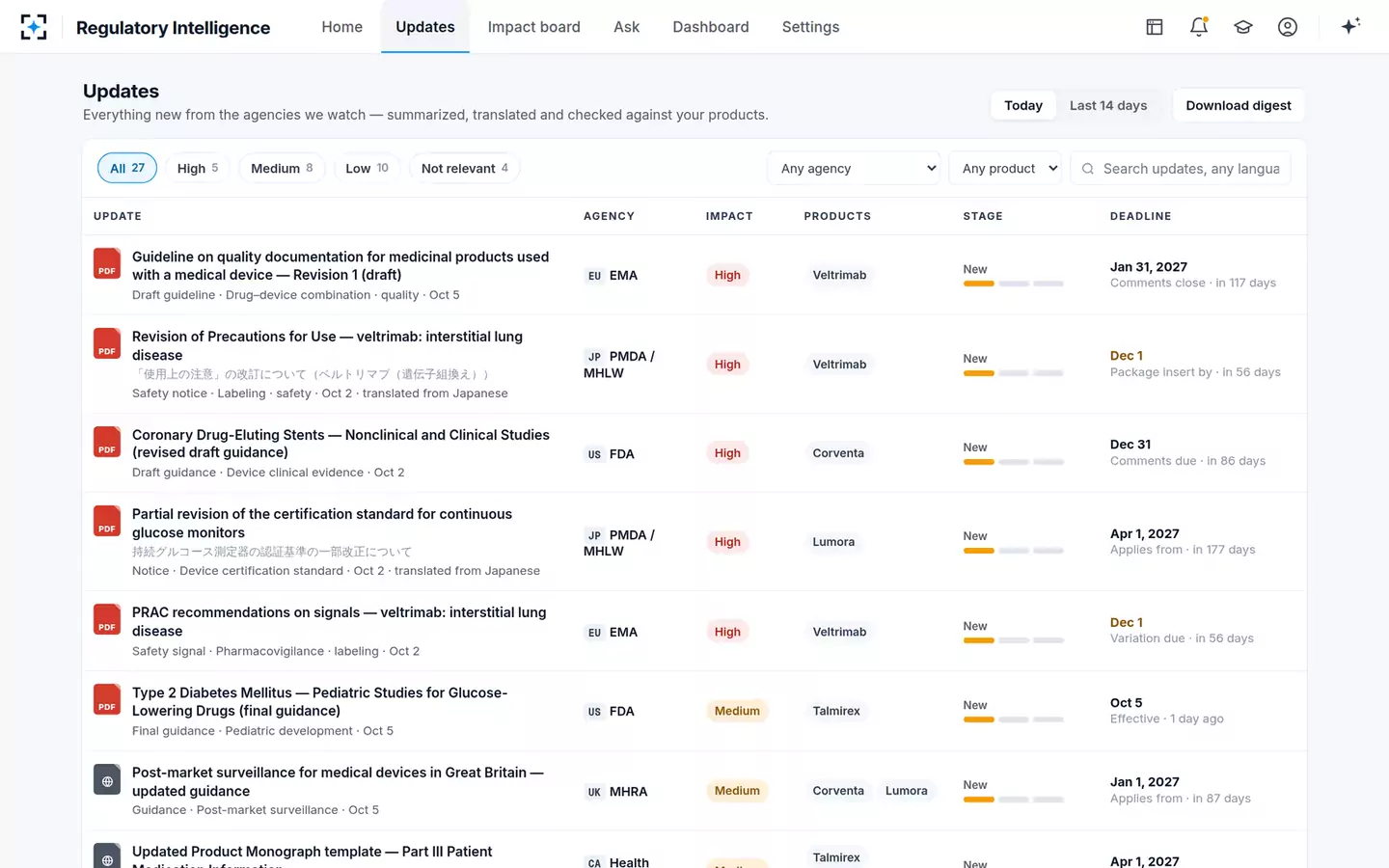
Task: Click the graduation cap learning icon
Action: pyautogui.click(x=1243, y=27)
